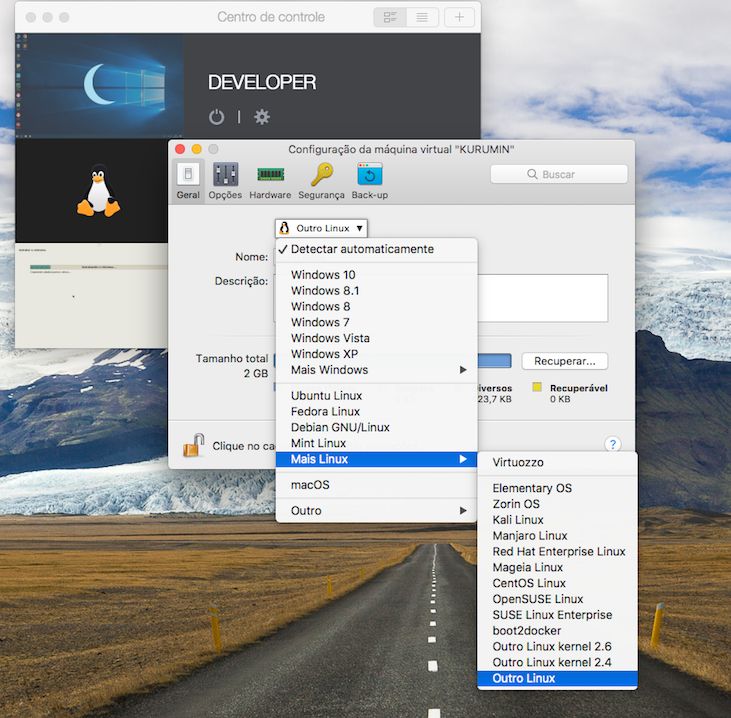
Task: Select macOS menu item
Action: pos(376,485)
